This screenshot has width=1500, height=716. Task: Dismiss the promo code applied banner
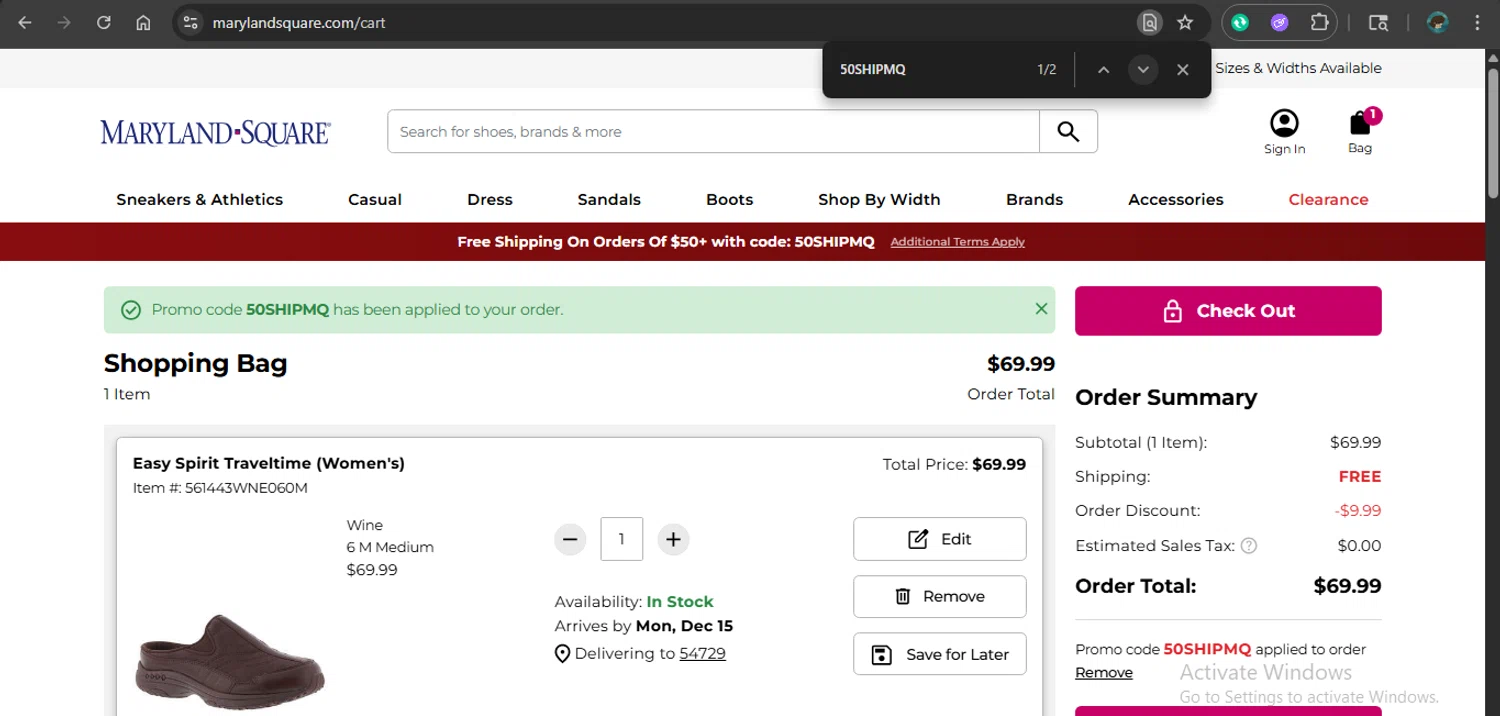pyautogui.click(x=1041, y=309)
